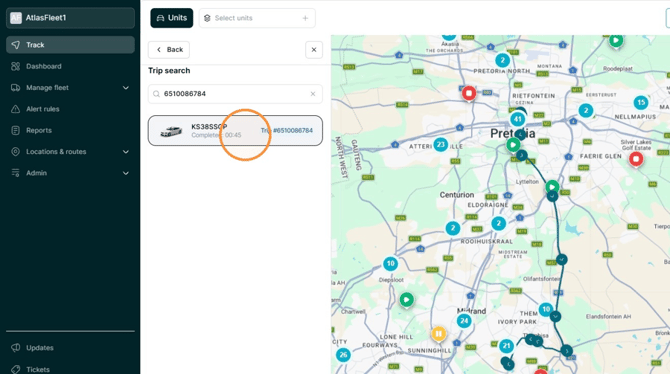Click the Track navigation arrow icon
This screenshot has height=374, width=670.
point(15,45)
